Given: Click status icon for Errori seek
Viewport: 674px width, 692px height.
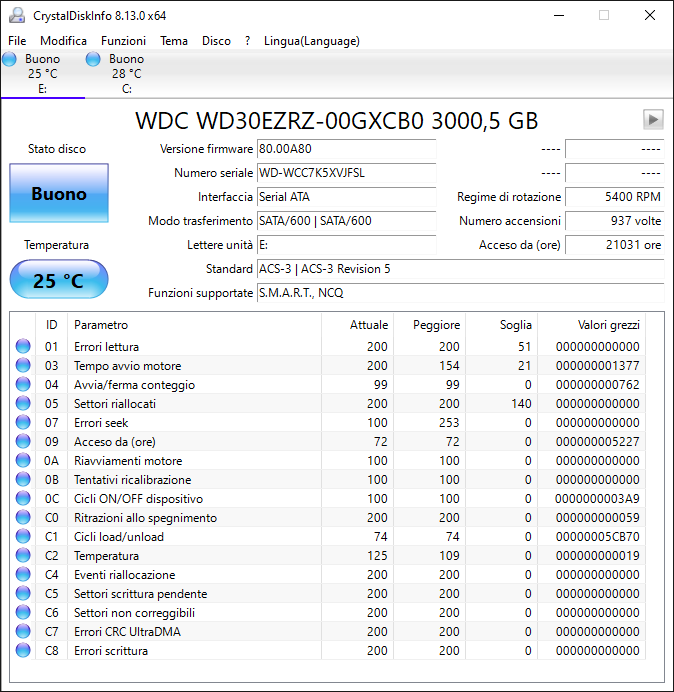Looking at the screenshot, I should point(23,422).
